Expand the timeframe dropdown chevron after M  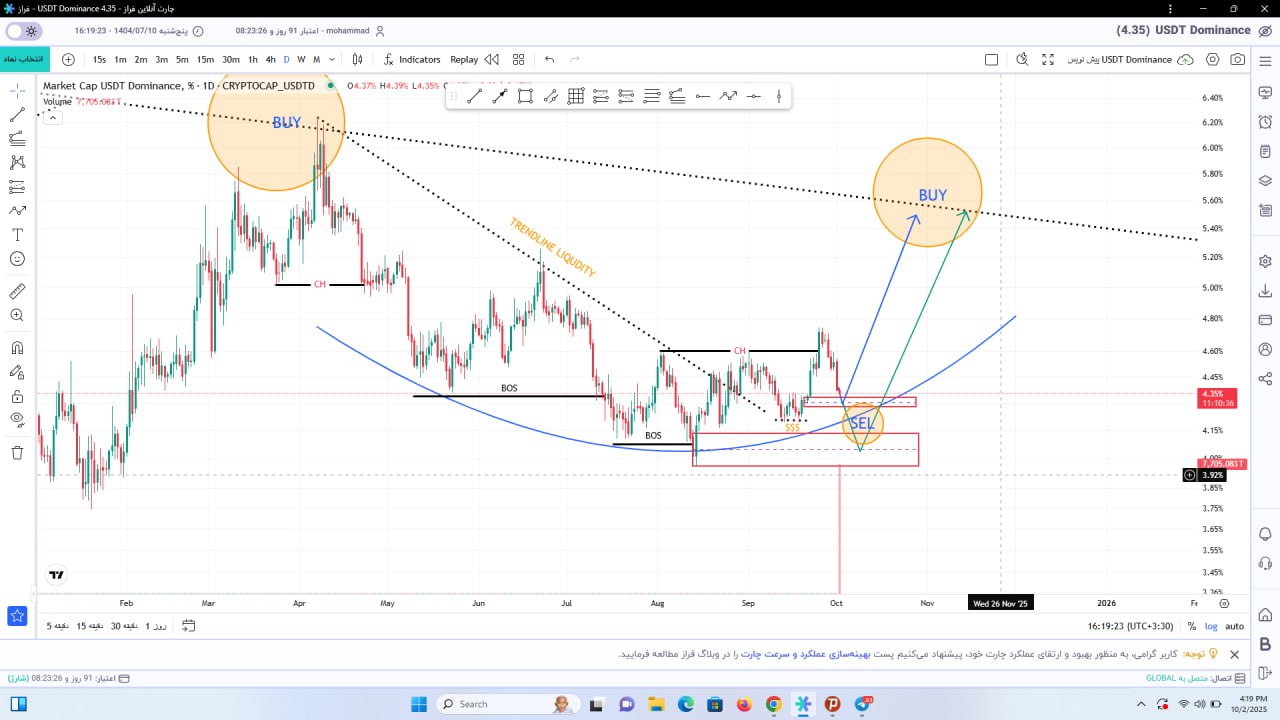(x=332, y=60)
